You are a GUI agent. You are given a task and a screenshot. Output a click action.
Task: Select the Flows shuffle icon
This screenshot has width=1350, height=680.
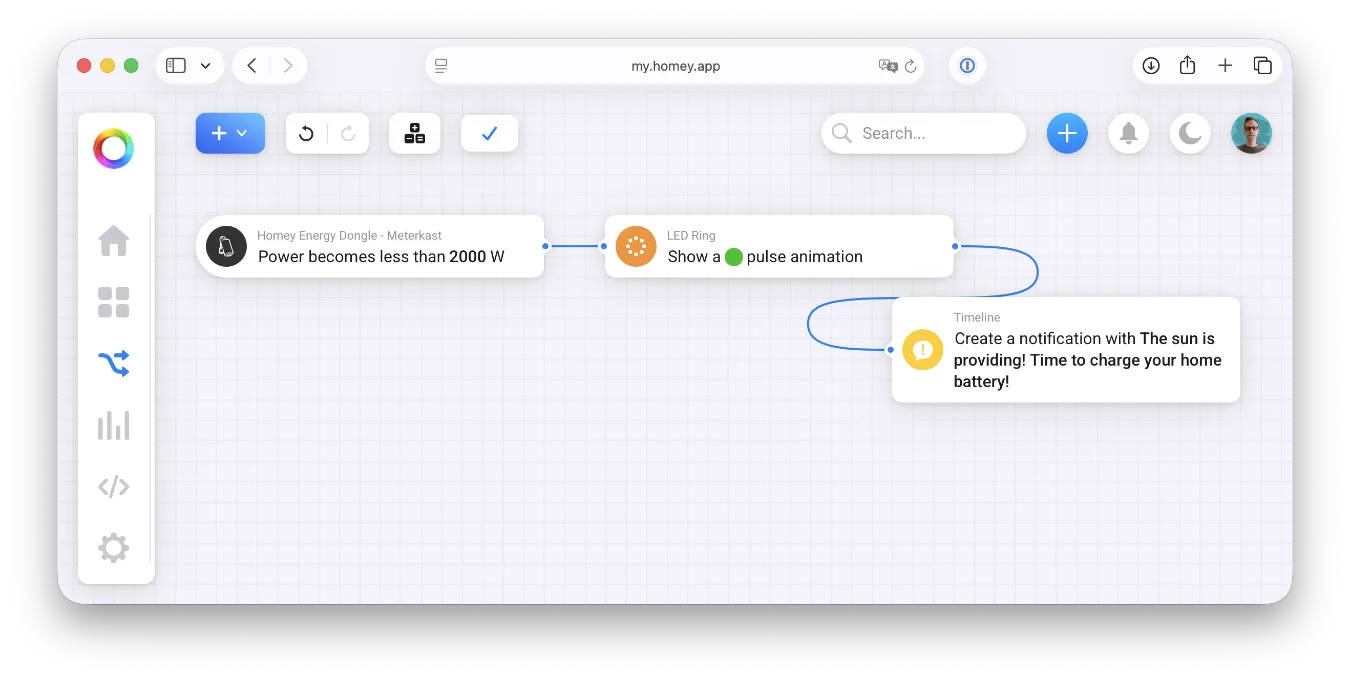click(x=114, y=364)
